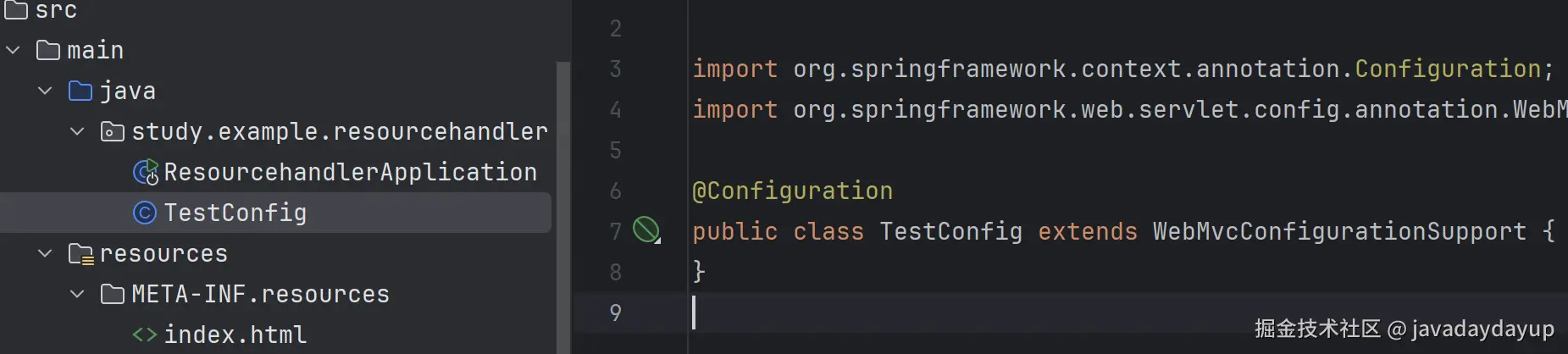Image resolution: width=1568 pixels, height=354 pixels.
Task: Select ResourcehandlerApplication in the project tree
Action: tap(350, 172)
